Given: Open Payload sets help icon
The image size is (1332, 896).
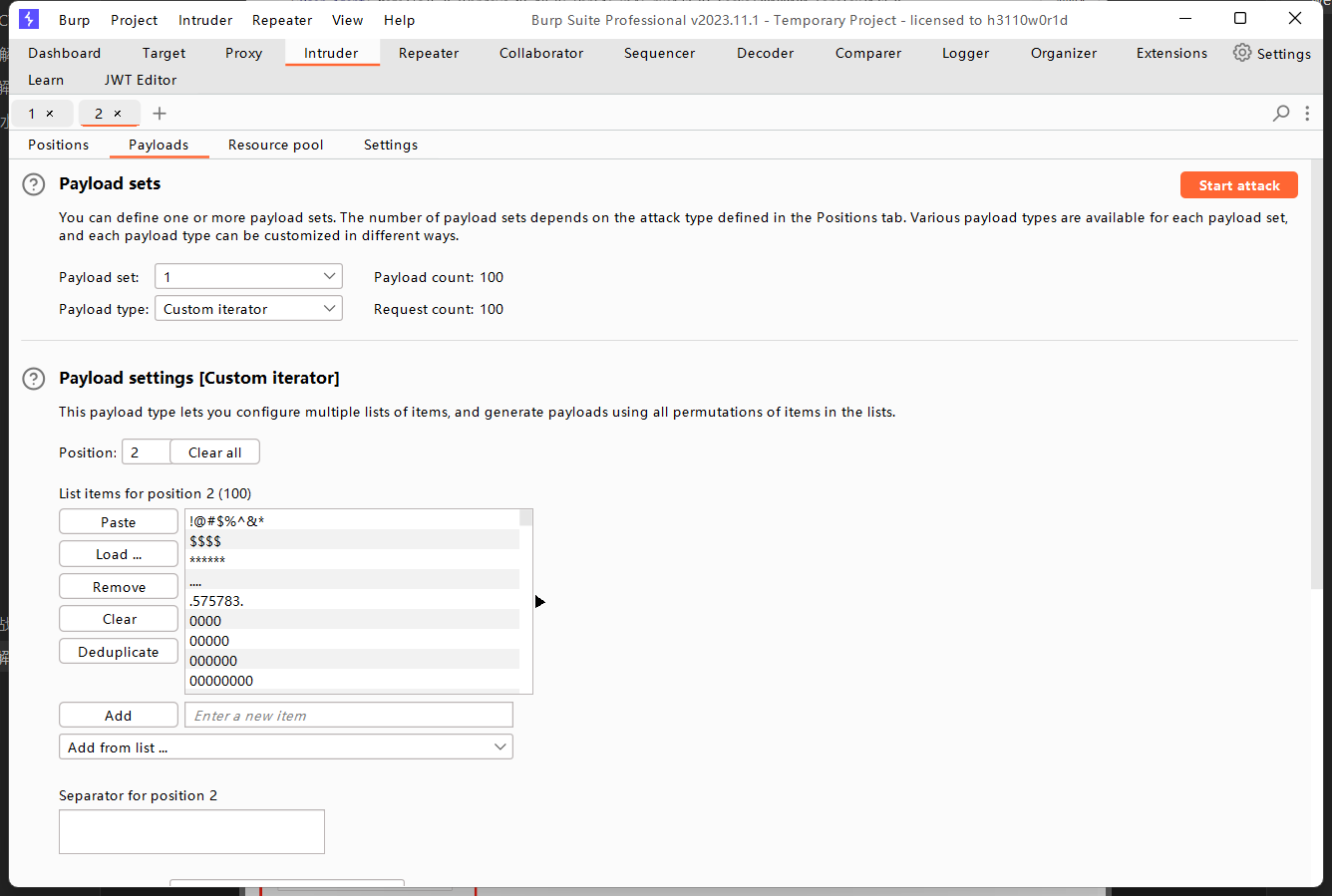Looking at the screenshot, I should click(x=34, y=184).
